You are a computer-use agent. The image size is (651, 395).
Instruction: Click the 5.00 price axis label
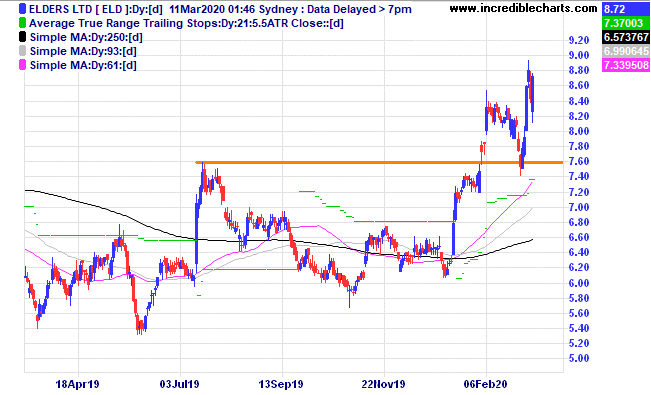click(x=579, y=358)
